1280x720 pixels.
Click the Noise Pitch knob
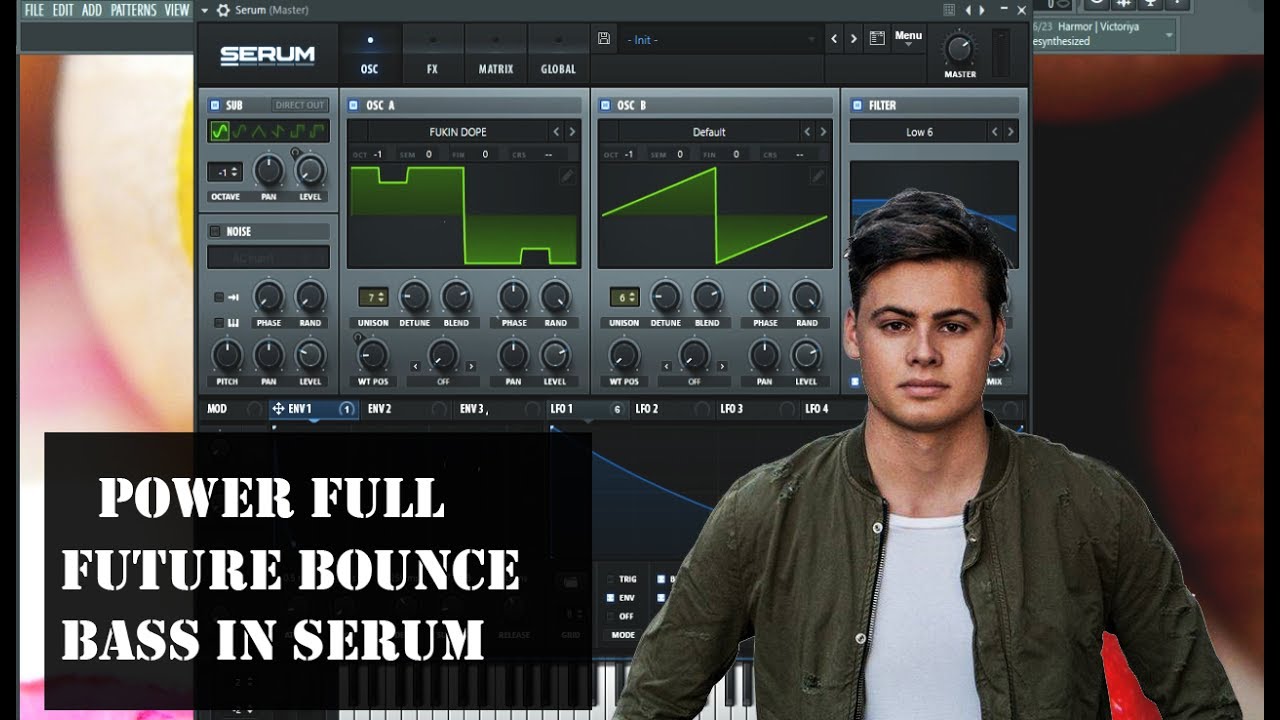pyautogui.click(x=227, y=354)
